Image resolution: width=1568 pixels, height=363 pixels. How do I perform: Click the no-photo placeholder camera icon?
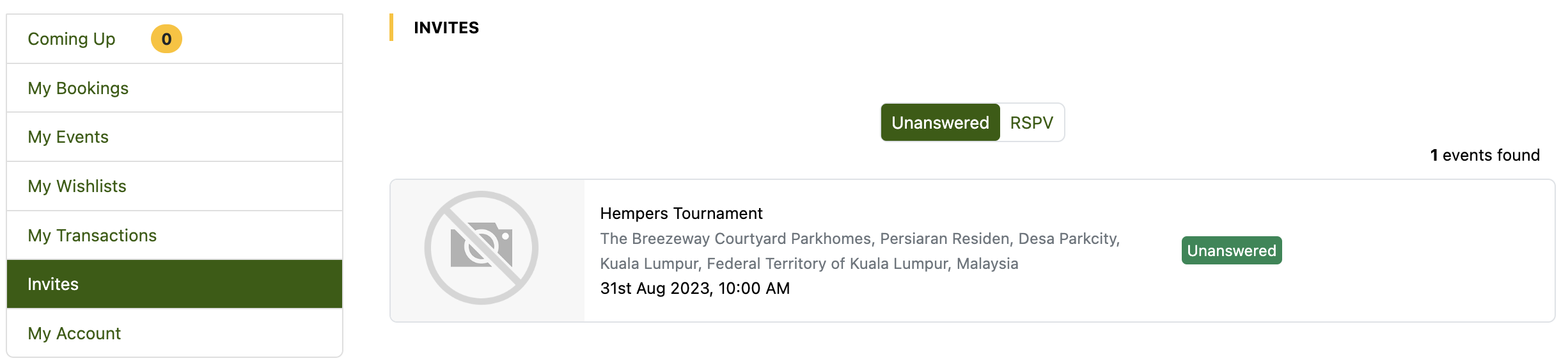(481, 248)
